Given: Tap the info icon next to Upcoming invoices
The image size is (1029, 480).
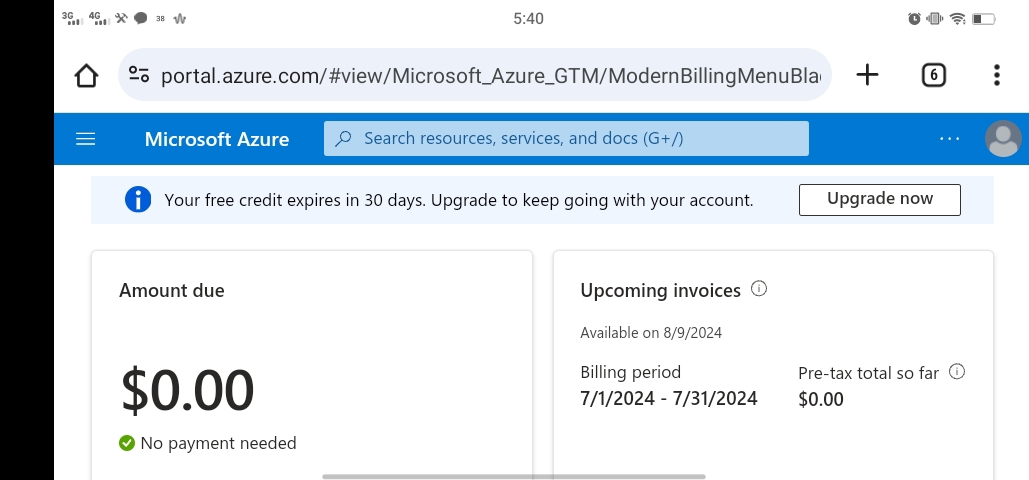Looking at the screenshot, I should [759, 288].
